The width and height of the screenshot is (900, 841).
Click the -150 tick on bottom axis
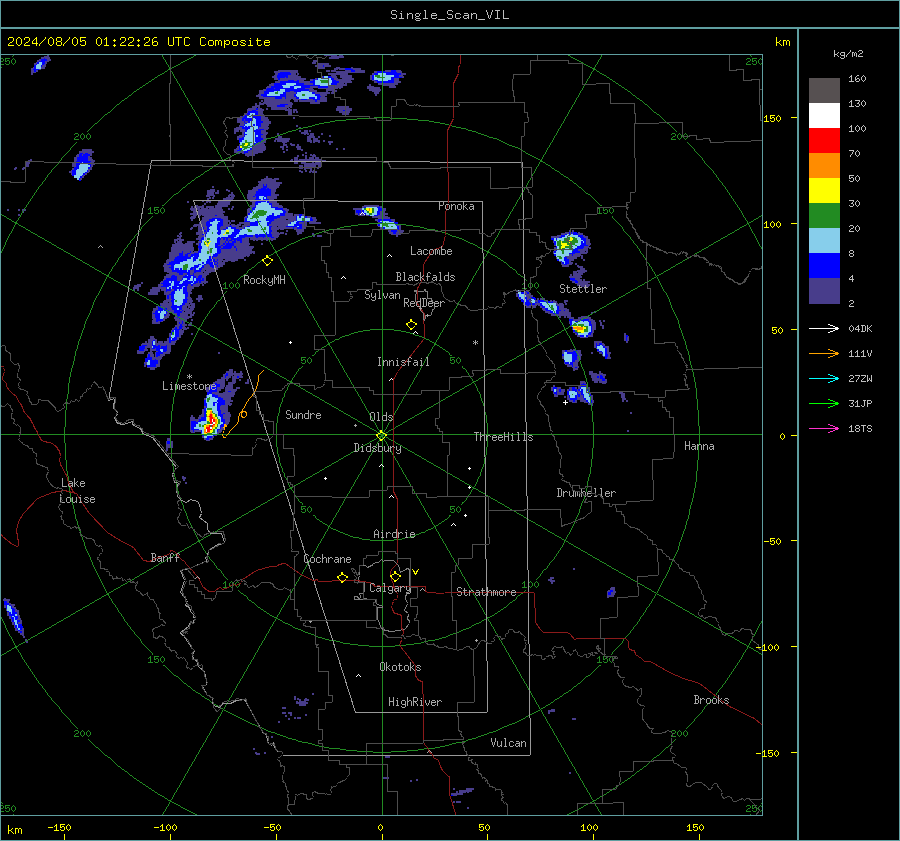pyautogui.click(x=59, y=828)
